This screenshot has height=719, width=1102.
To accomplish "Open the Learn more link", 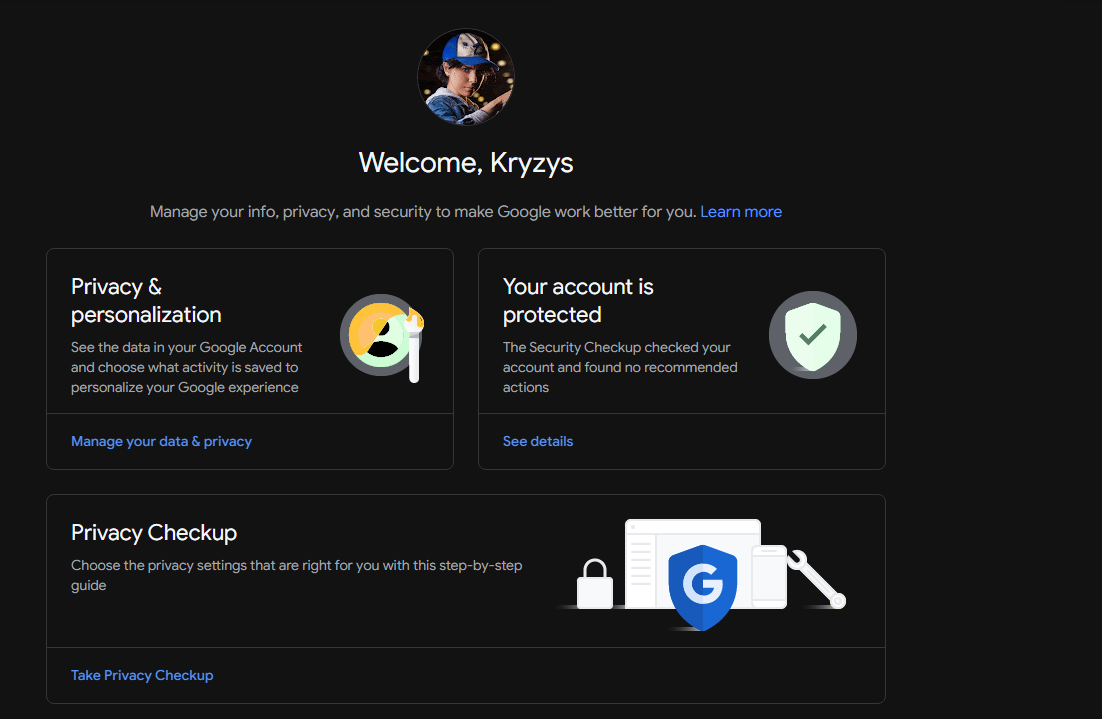I will pos(741,212).
